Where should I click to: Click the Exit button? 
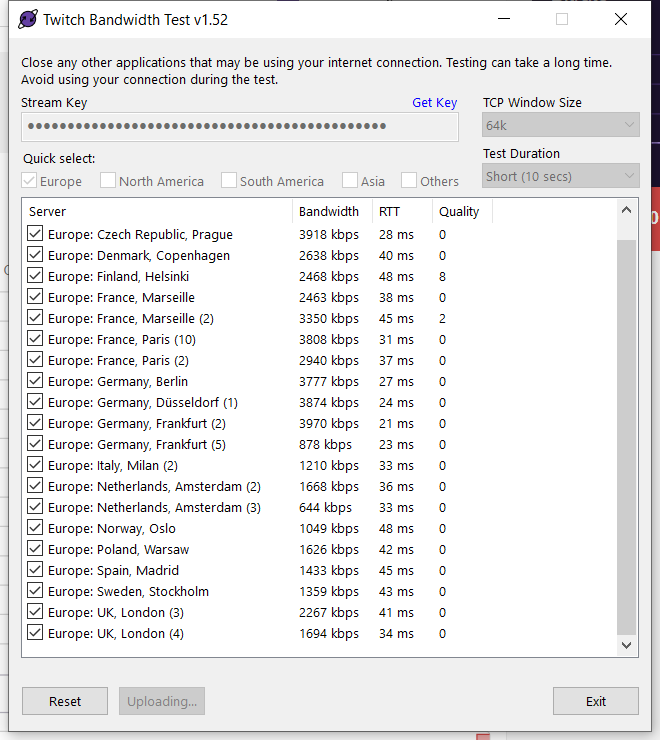(596, 701)
